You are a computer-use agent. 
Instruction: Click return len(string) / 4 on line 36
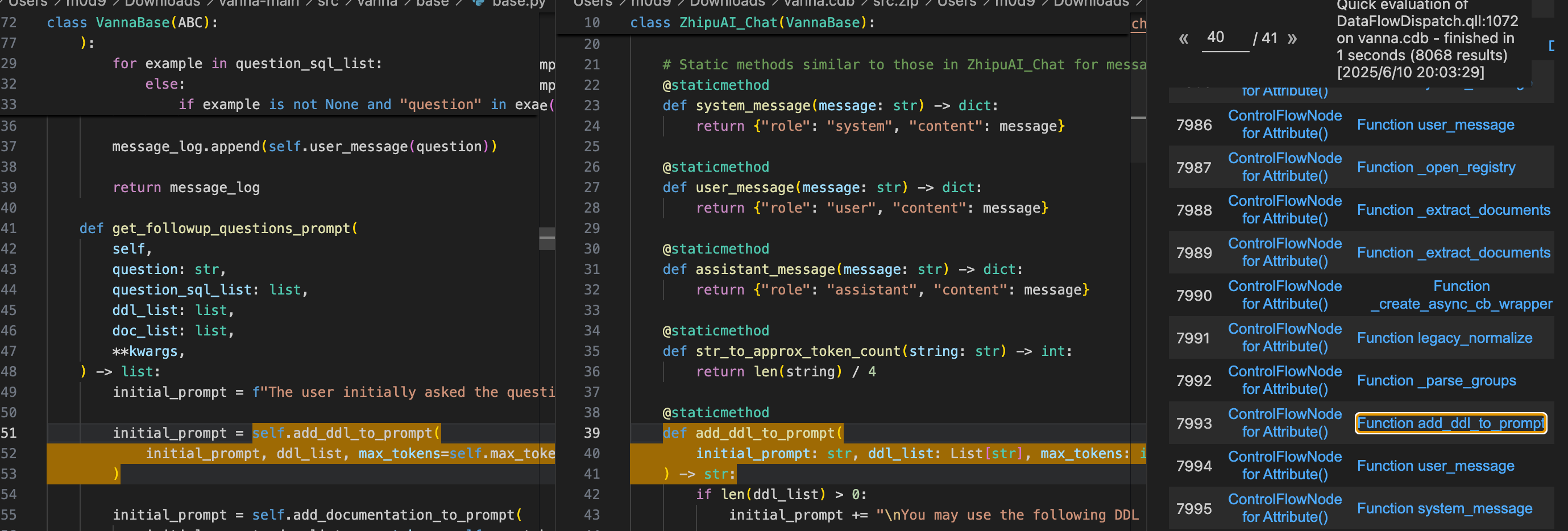[786, 371]
